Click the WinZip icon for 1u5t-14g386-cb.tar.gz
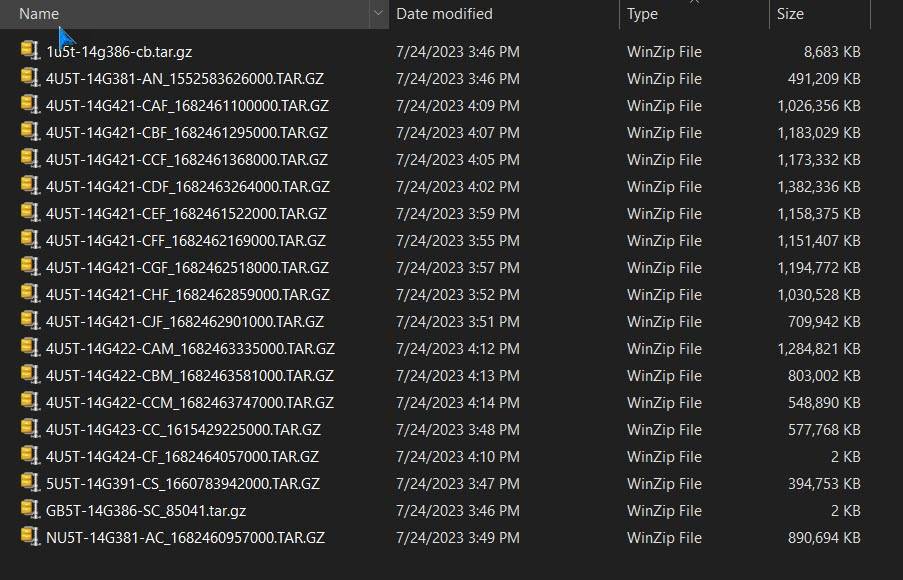Screen dimensions: 903x580 (x=30, y=50)
